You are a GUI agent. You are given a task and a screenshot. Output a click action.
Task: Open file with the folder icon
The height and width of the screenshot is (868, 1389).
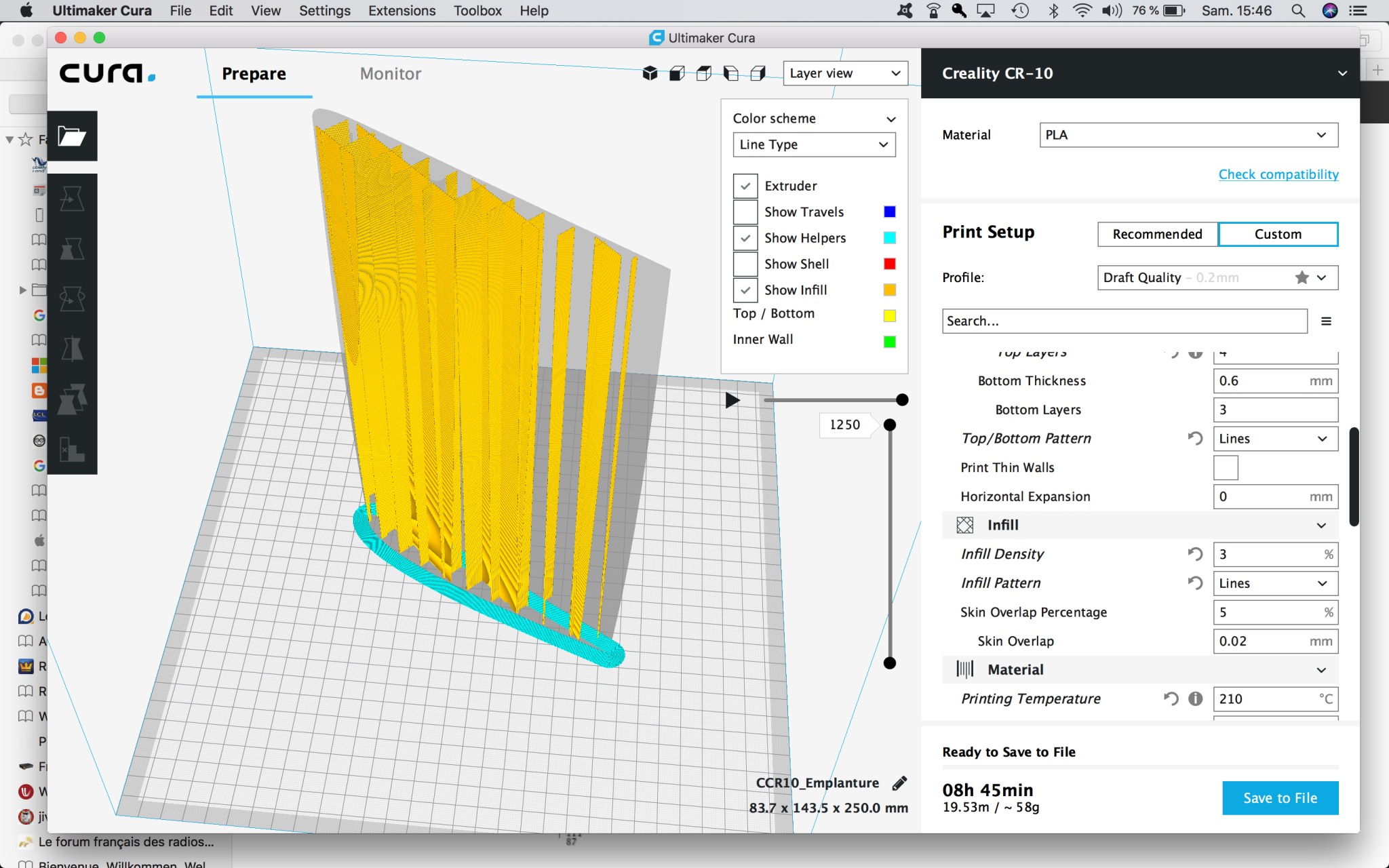72,136
